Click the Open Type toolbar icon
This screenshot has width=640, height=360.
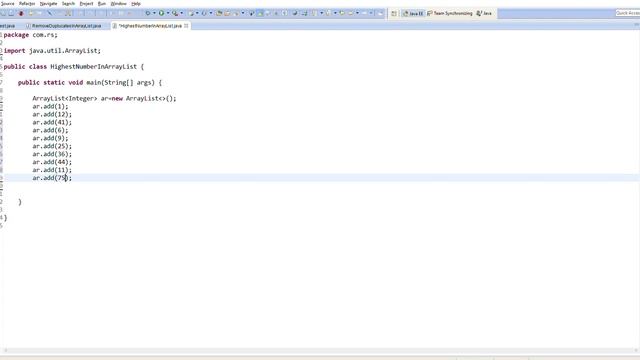(219, 13)
